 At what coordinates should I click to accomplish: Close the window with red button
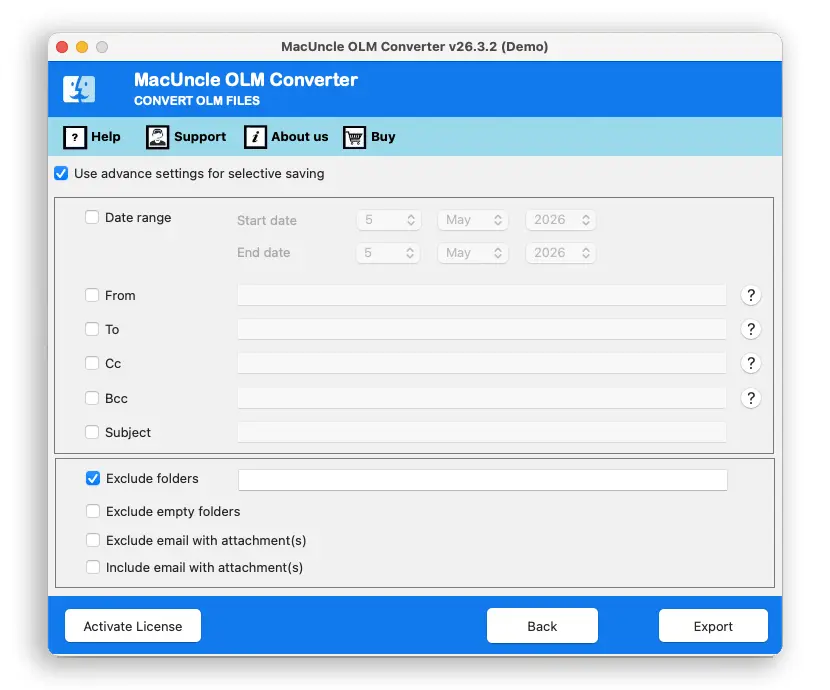coord(62,47)
